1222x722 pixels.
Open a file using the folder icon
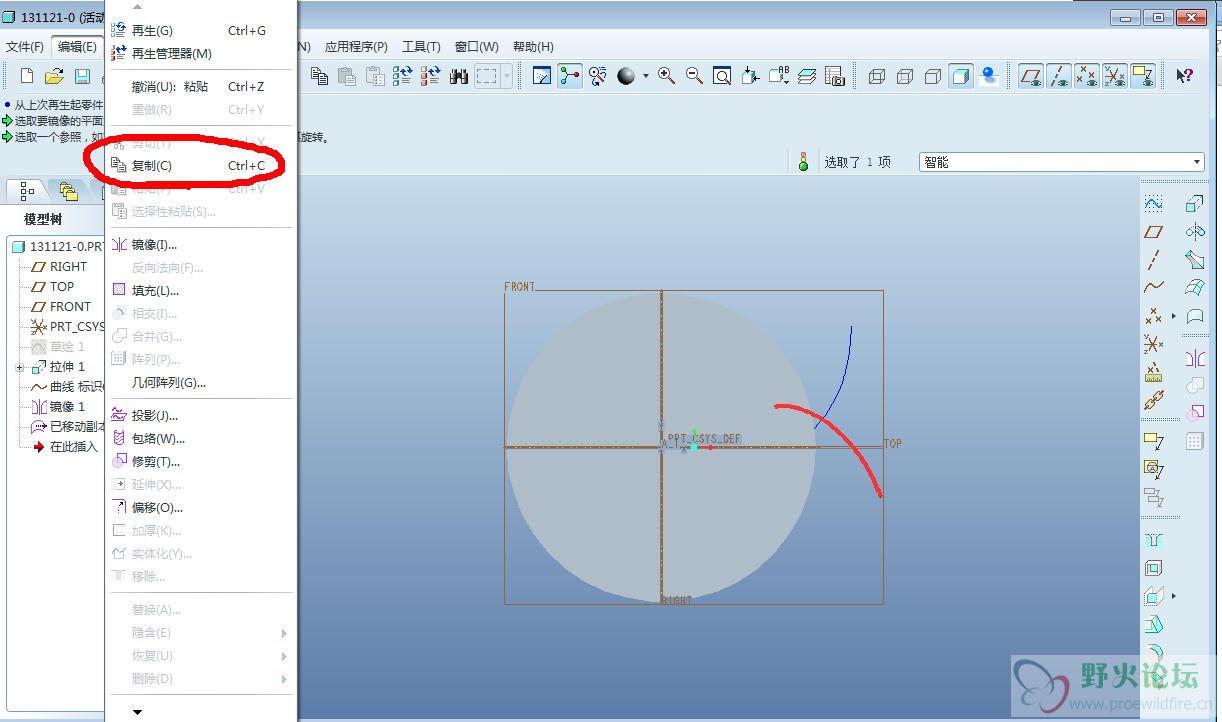pos(55,76)
